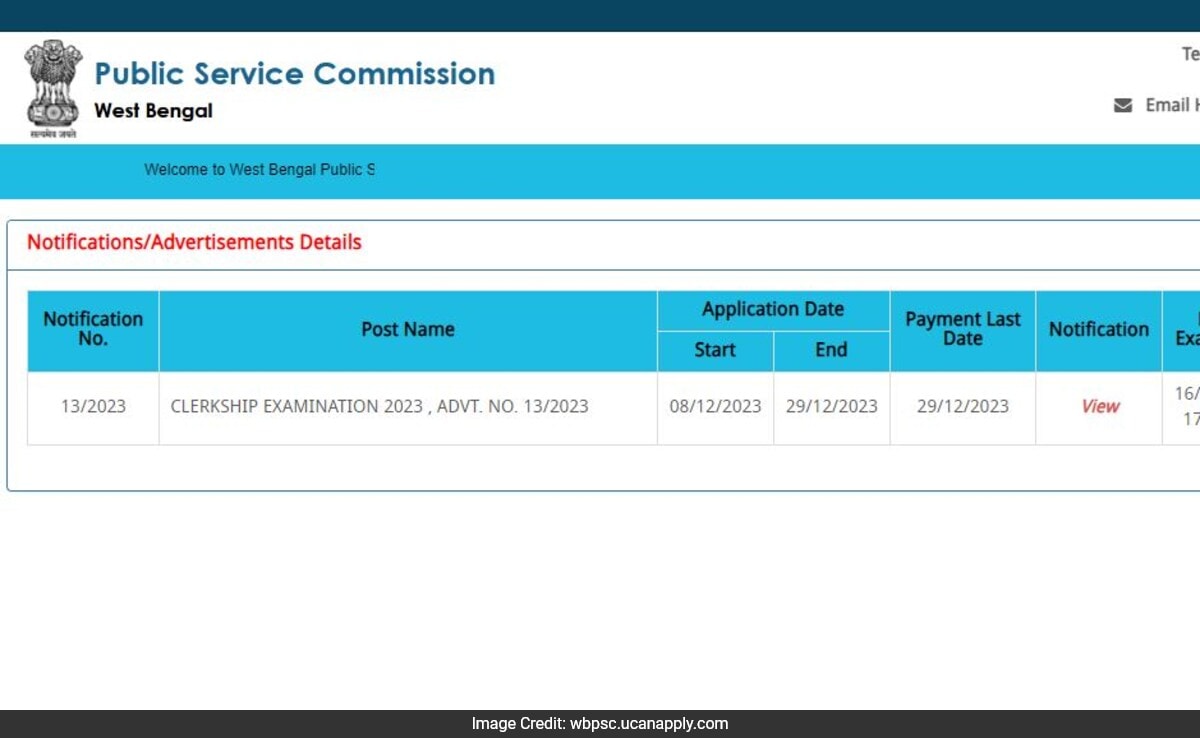Select the Notification No. column header

pos(92,330)
